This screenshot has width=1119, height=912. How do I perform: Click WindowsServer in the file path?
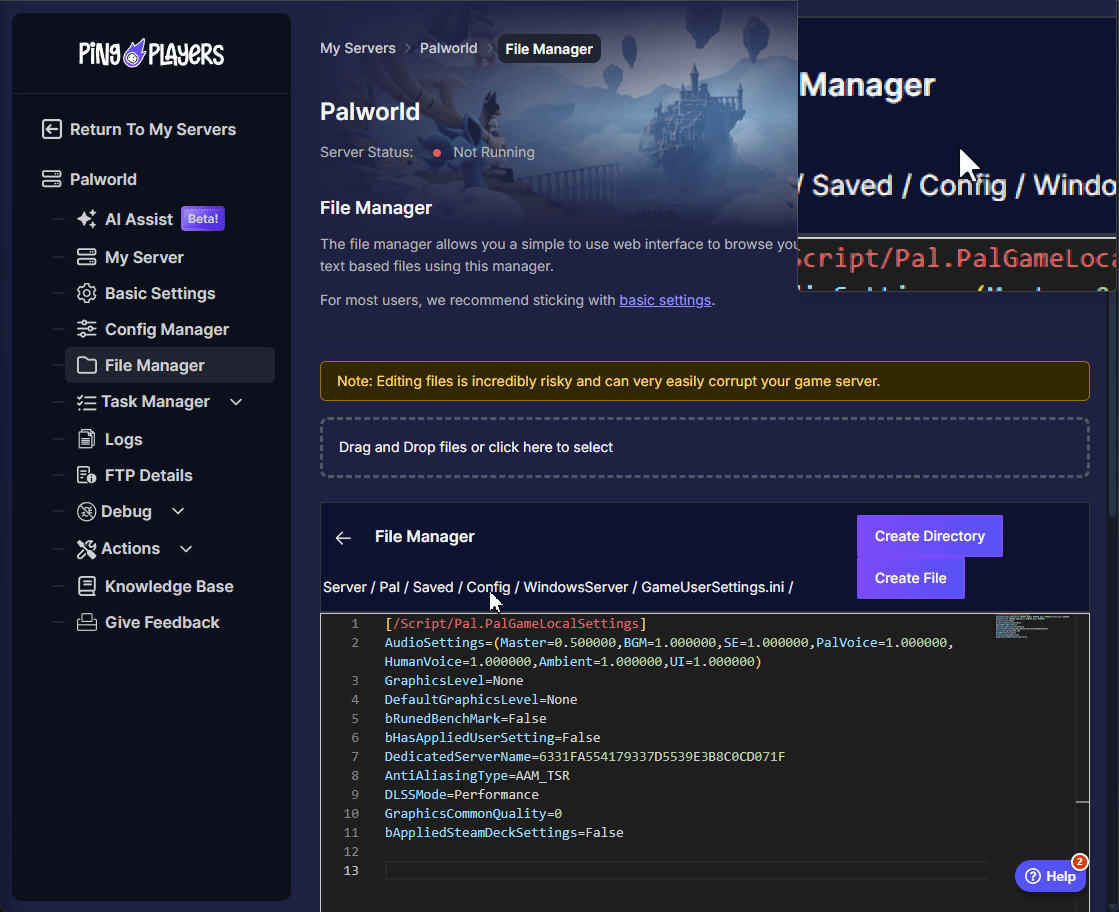click(x=576, y=587)
